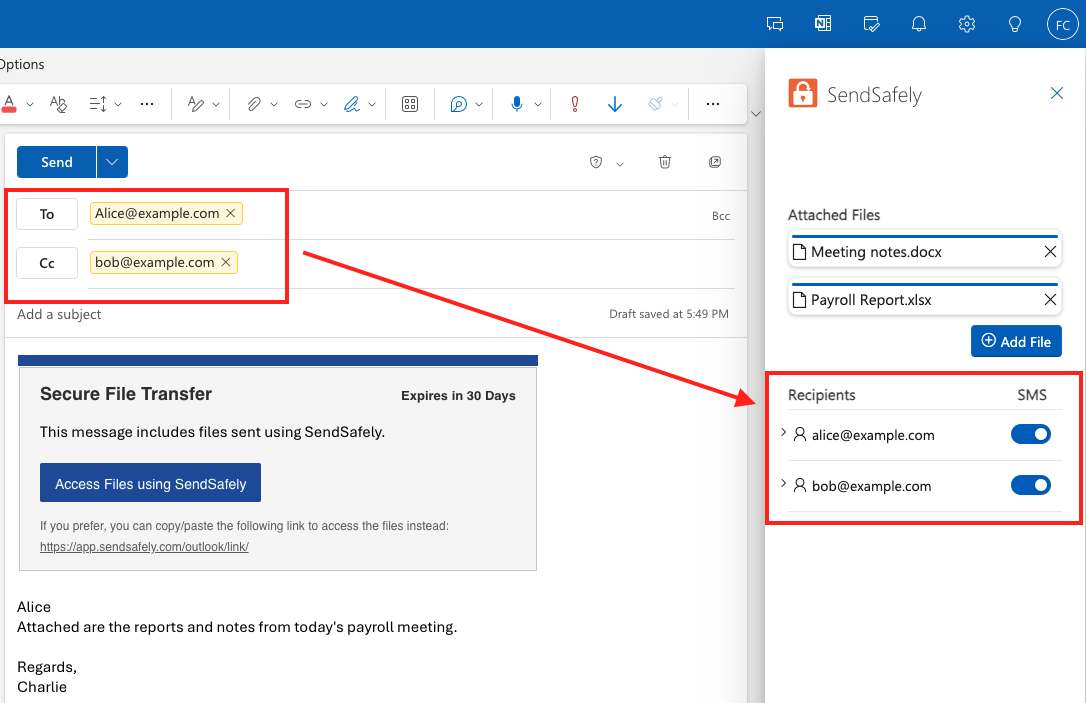The height and width of the screenshot is (703, 1086).
Task: Open the overflow menu at toolbar end
Action: pos(713,104)
